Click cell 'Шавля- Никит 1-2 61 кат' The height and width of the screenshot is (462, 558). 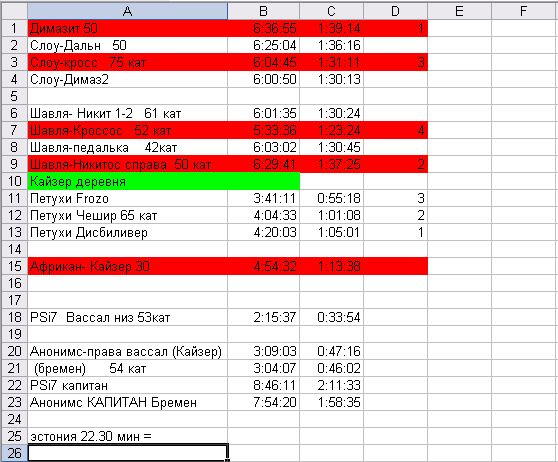(x=127, y=113)
